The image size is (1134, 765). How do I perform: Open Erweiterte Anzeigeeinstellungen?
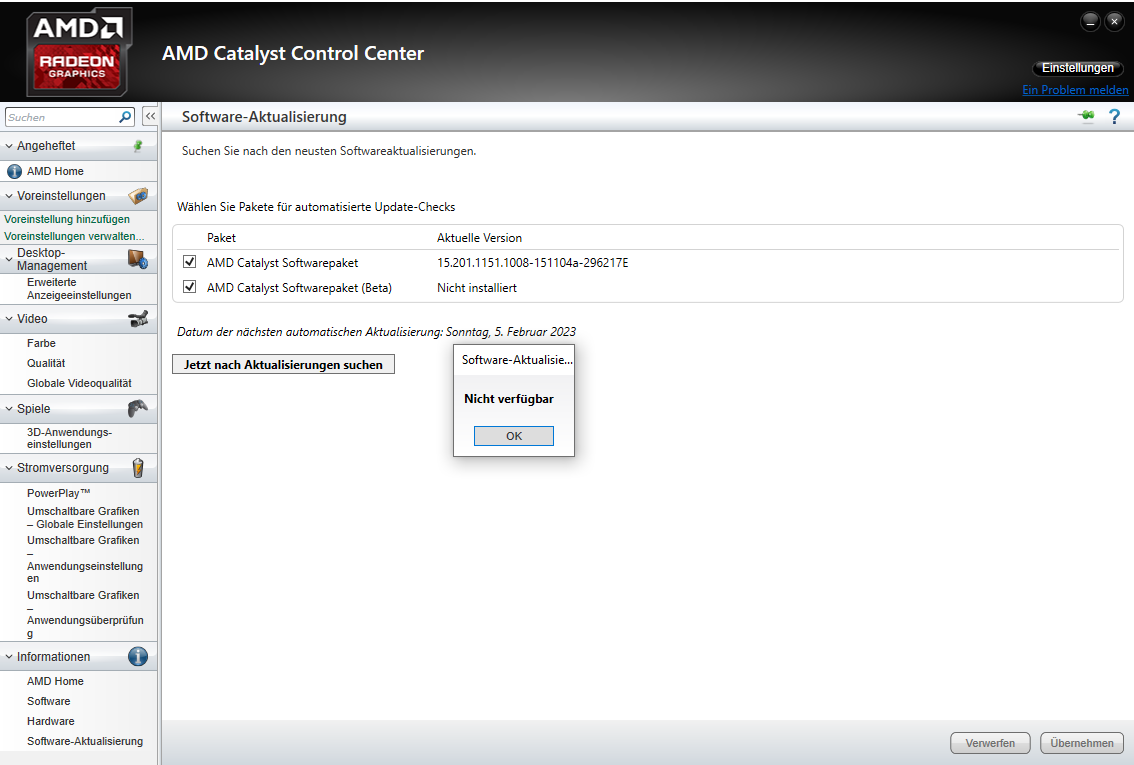[79, 289]
